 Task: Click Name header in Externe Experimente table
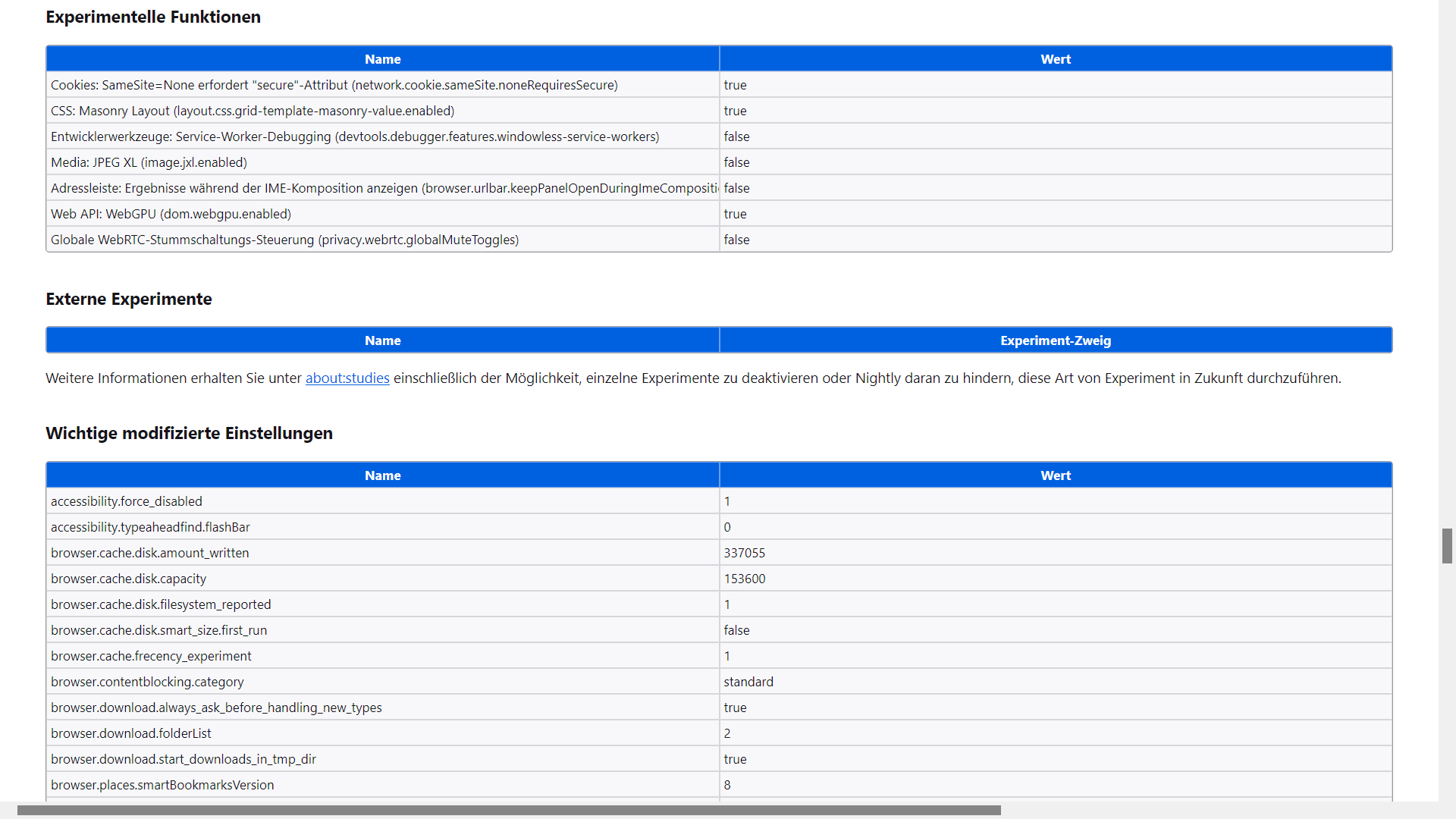point(382,340)
